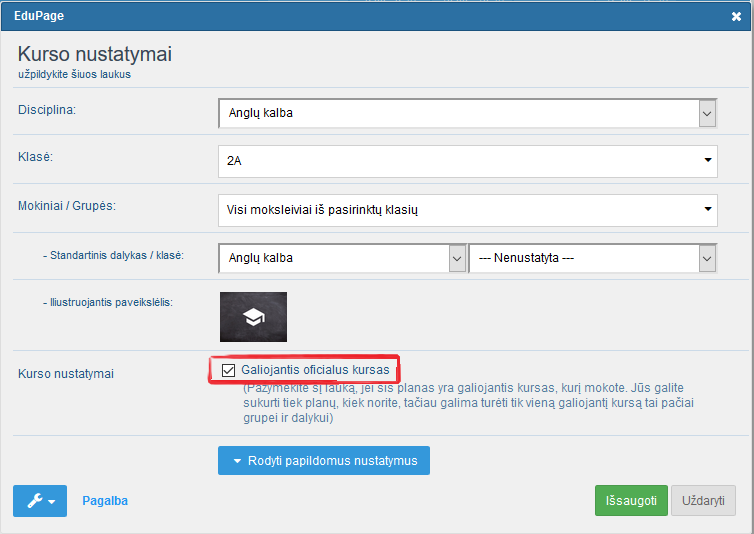754x534 pixels.
Task: Click the black arrow in the Klasė field
Action: 707,159
